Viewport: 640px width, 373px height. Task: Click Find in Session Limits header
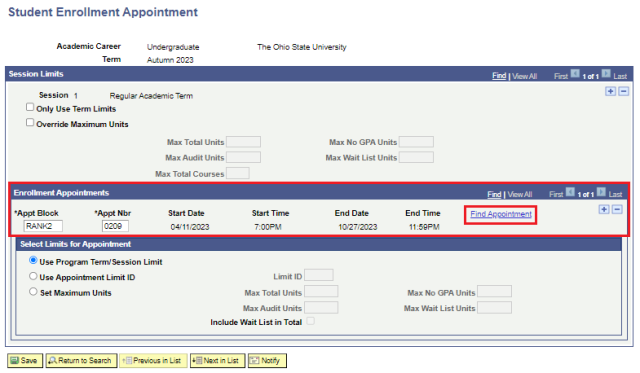tap(499, 76)
